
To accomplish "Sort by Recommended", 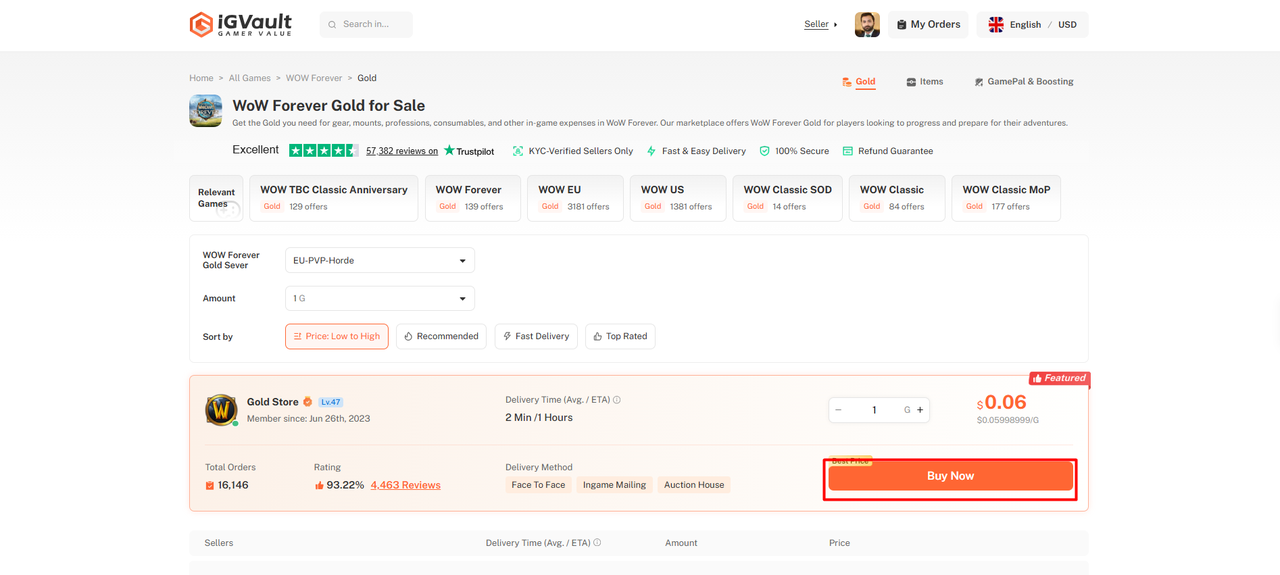I will [x=441, y=336].
